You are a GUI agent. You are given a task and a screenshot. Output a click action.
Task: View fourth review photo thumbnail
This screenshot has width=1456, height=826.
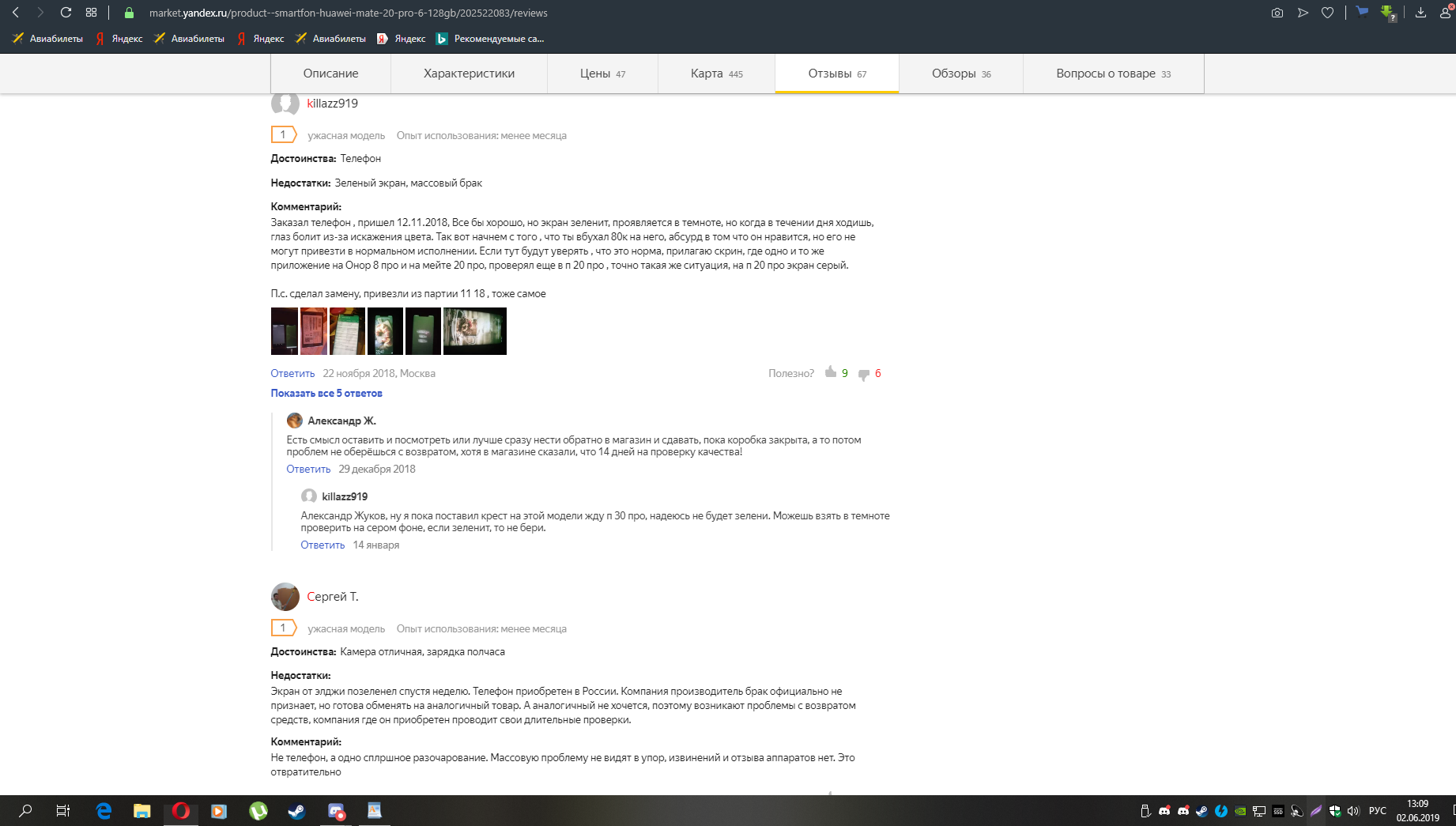[x=385, y=331]
